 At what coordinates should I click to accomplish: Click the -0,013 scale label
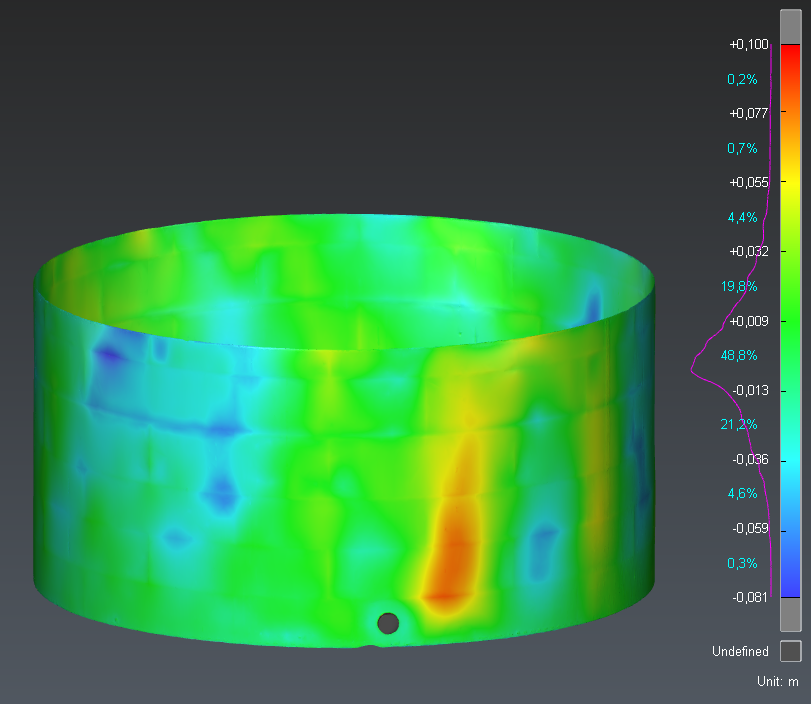pos(749,390)
